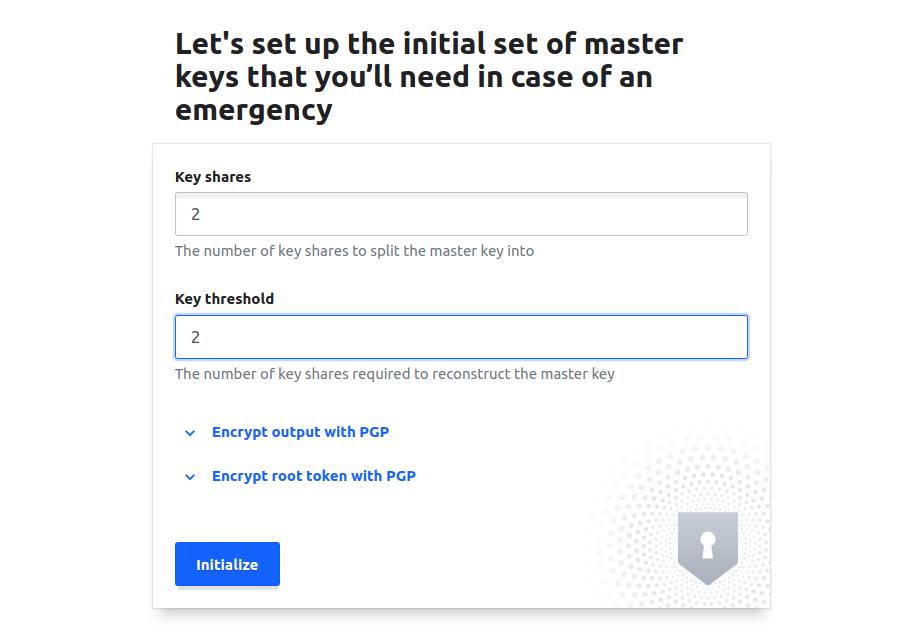Click the heading's first line about master
This screenshot has height=644, width=917.
pyautogui.click(x=429, y=44)
